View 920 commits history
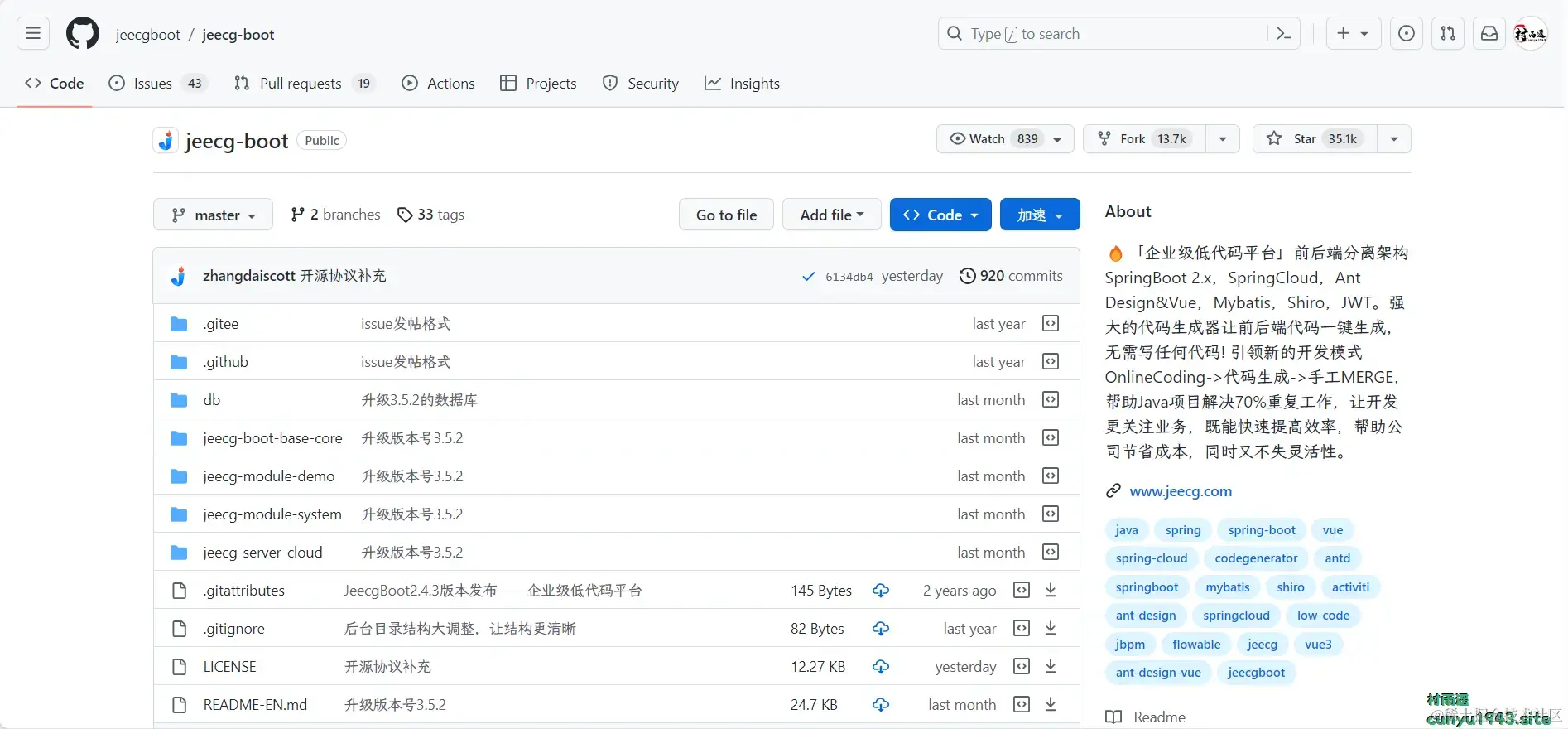1568x729 pixels. tap(1011, 276)
